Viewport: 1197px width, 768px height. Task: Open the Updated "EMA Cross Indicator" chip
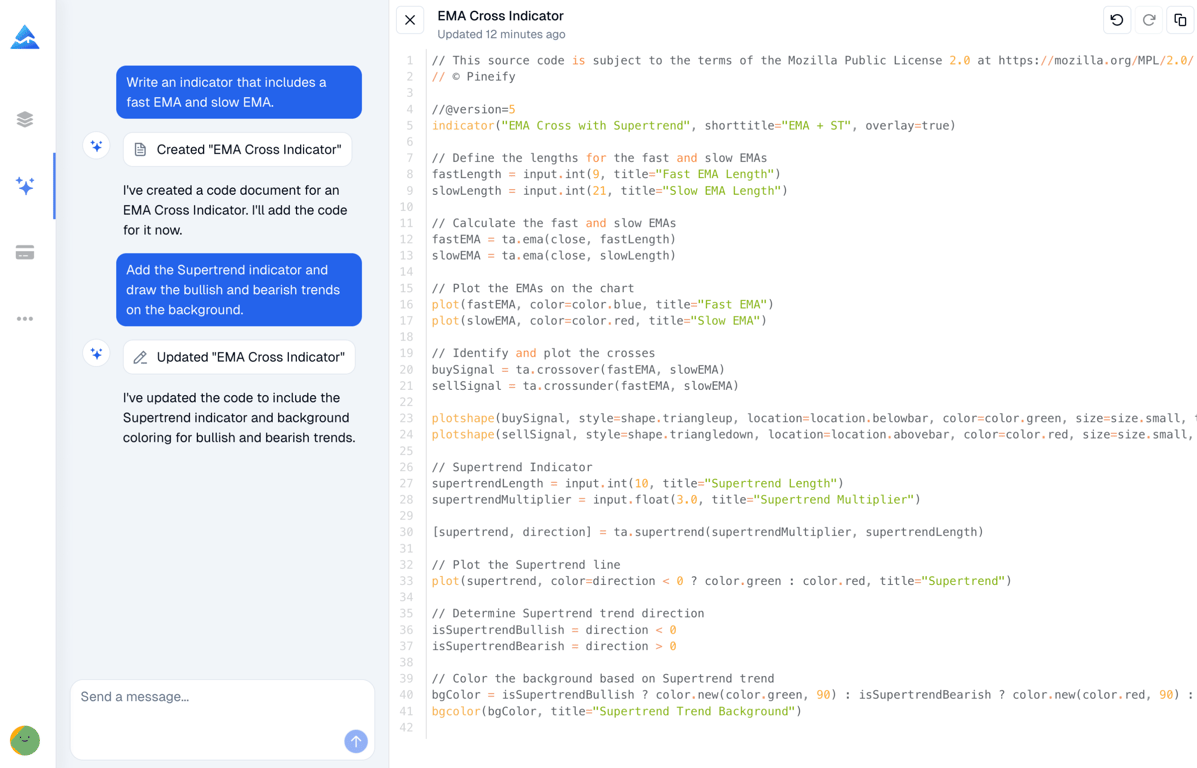[x=239, y=357]
